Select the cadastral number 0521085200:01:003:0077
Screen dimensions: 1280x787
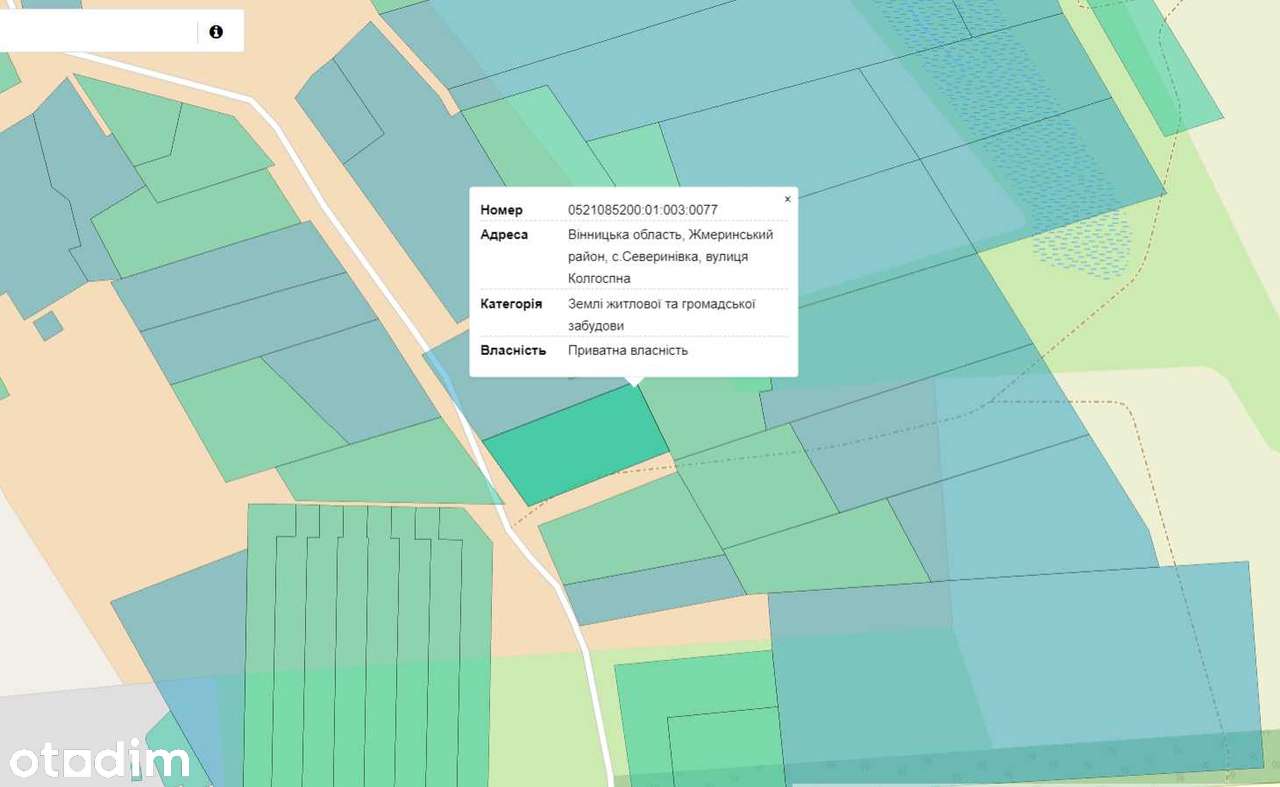tap(643, 210)
